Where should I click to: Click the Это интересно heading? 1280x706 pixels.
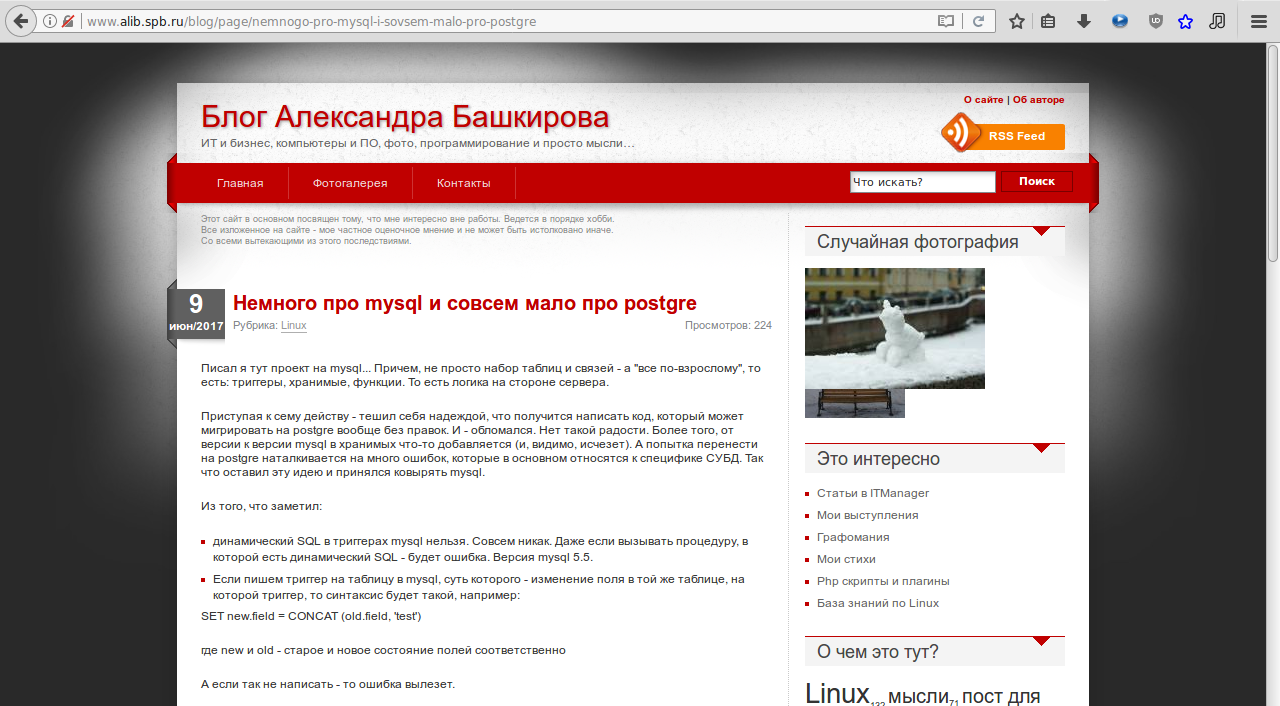pos(878,459)
